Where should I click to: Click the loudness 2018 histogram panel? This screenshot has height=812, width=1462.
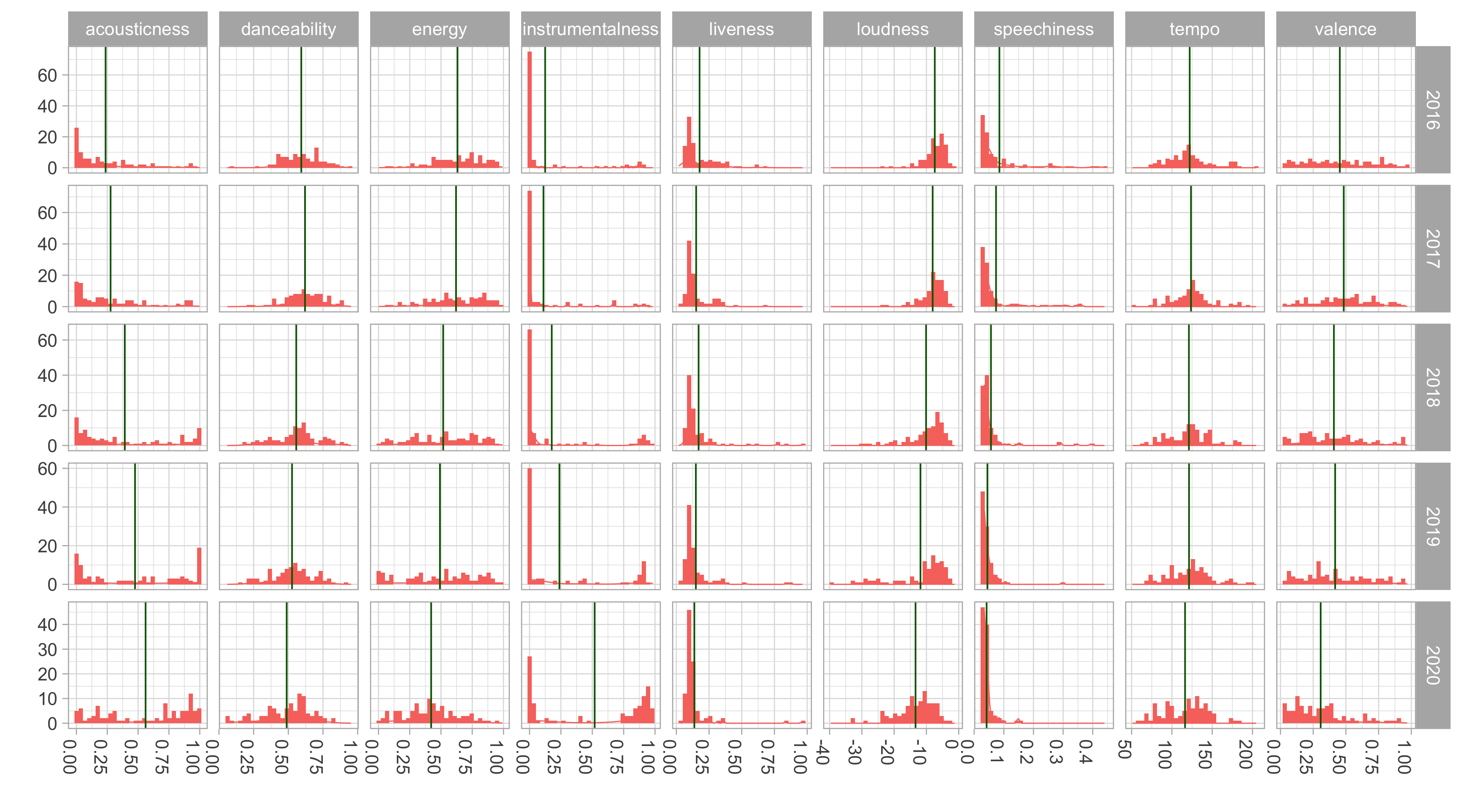(893, 387)
